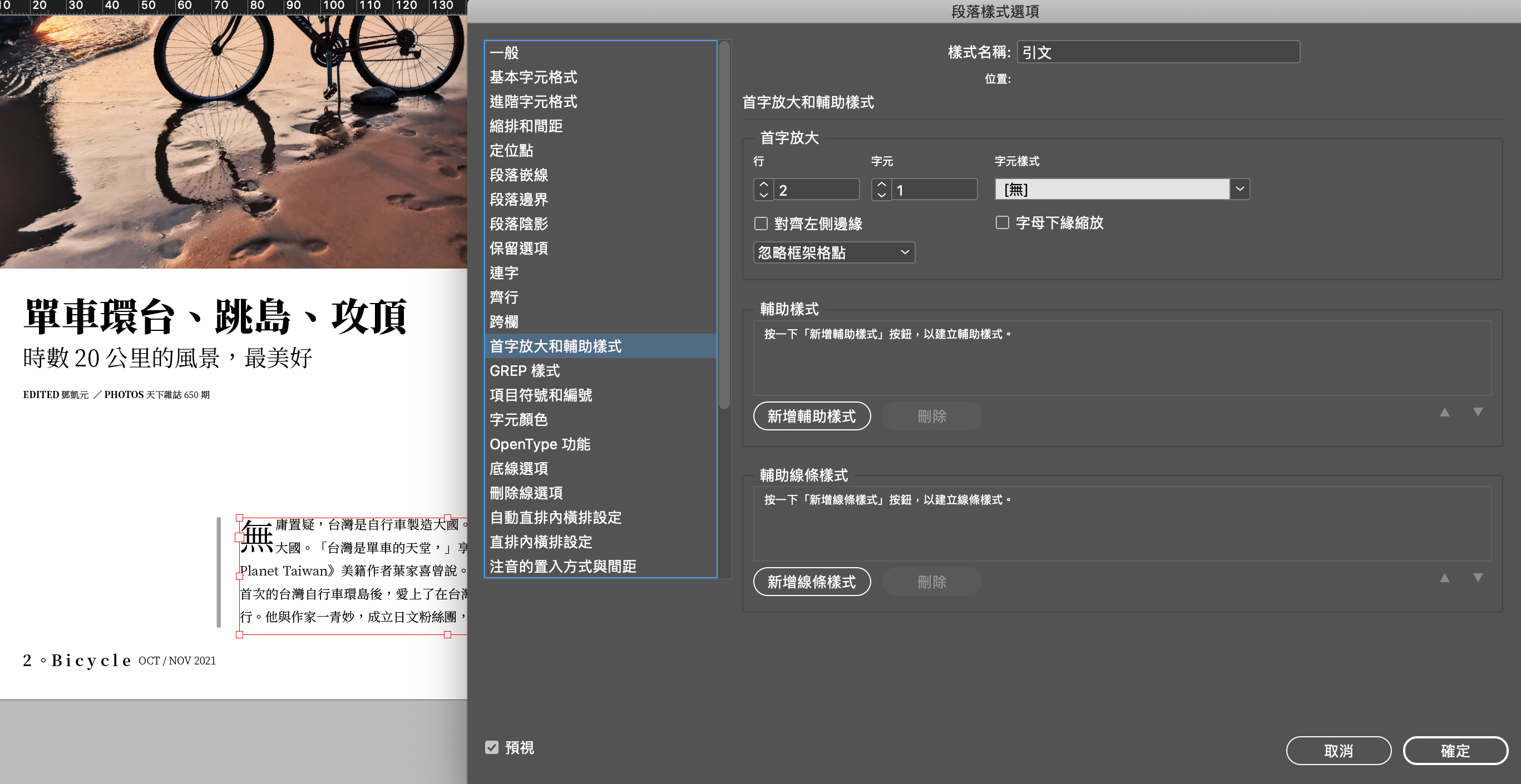The width and height of the screenshot is (1521, 784).
Task: Click the category list scrollbar
Action: (x=724, y=224)
